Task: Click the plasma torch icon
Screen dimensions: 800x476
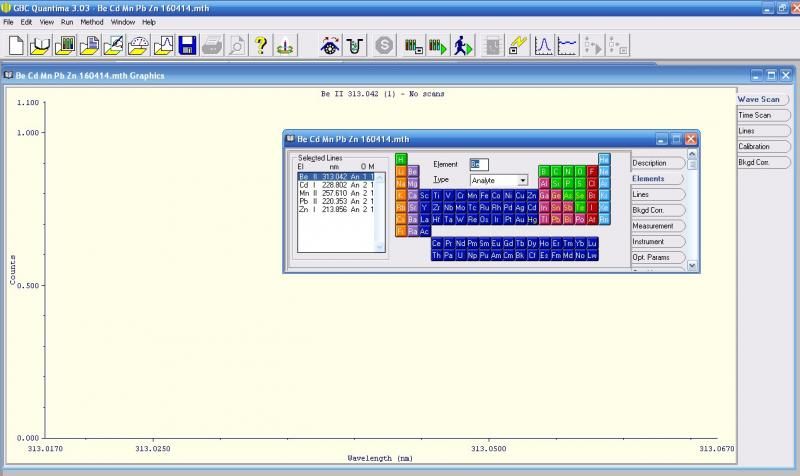Action: click(285, 45)
